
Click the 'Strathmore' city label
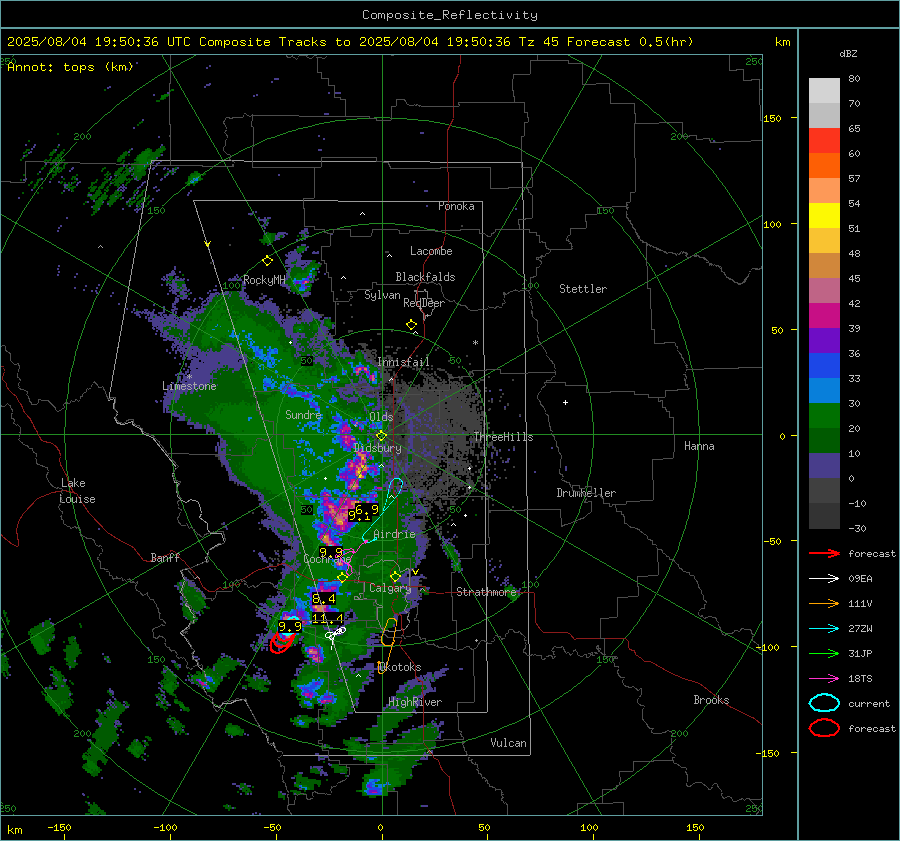point(486,592)
